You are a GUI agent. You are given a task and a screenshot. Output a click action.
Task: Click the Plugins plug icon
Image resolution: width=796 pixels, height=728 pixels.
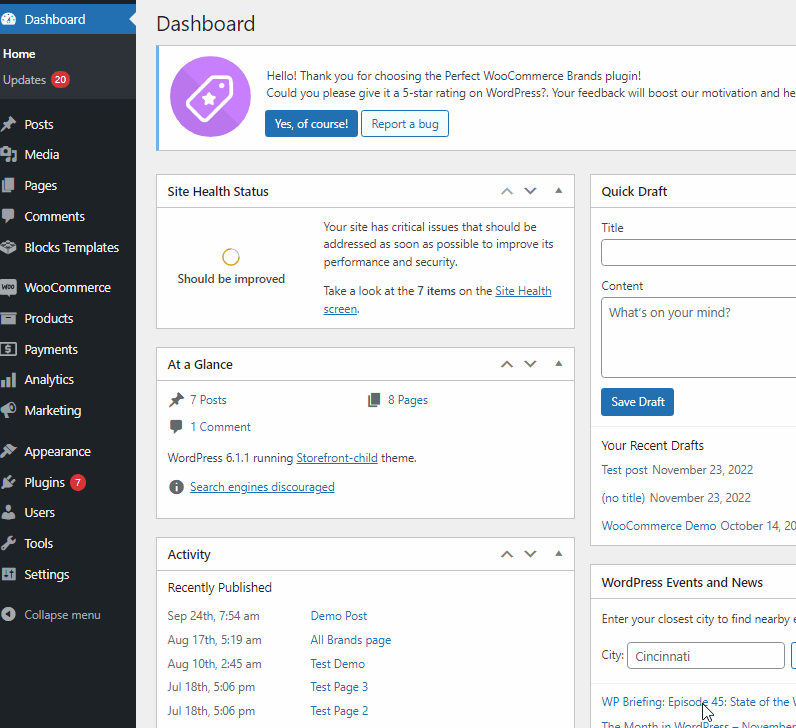click(9, 482)
